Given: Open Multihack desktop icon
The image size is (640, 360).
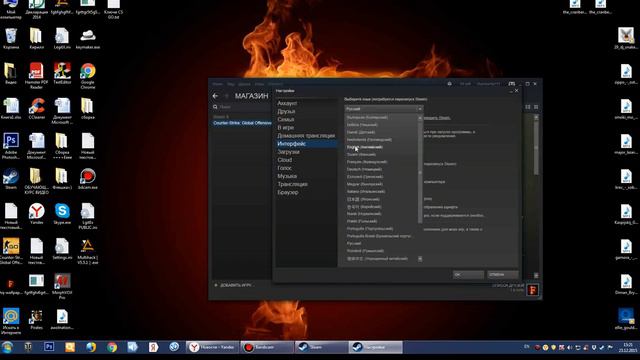Looking at the screenshot, I should coord(87,251).
